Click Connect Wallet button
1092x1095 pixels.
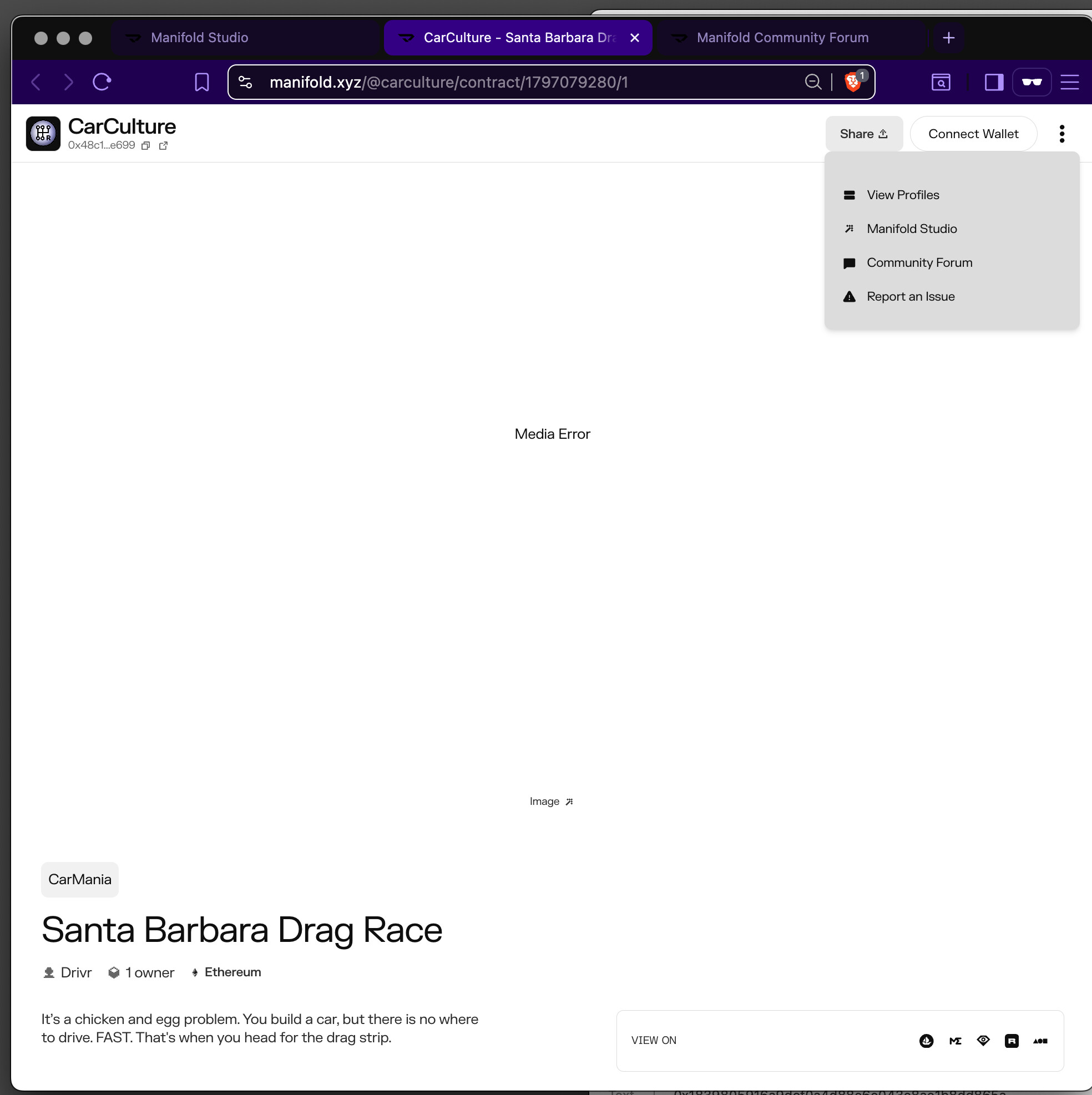click(973, 134)
